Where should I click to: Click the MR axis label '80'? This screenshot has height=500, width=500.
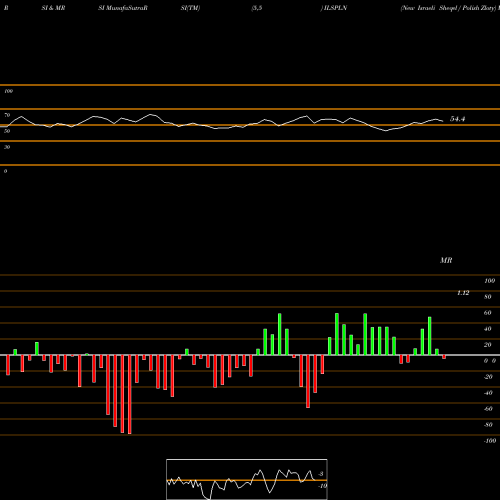click(488, 297)
